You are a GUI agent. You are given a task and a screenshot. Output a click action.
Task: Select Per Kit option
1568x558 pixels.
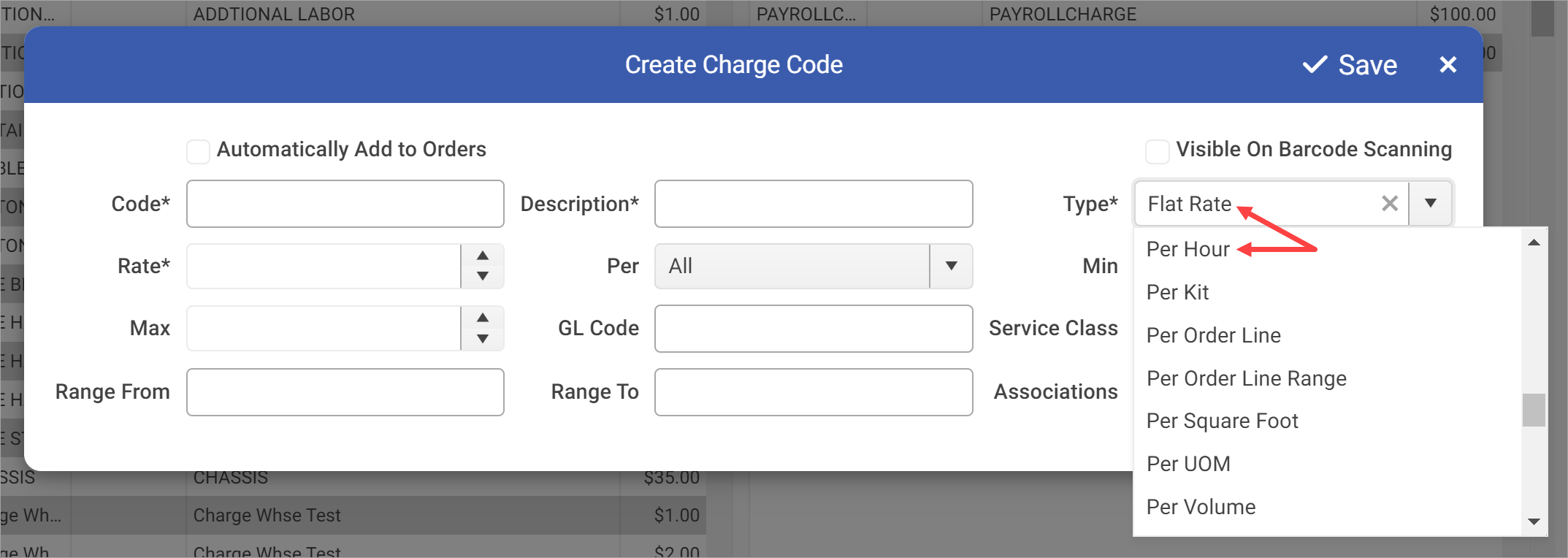(x=1177, y=291)
